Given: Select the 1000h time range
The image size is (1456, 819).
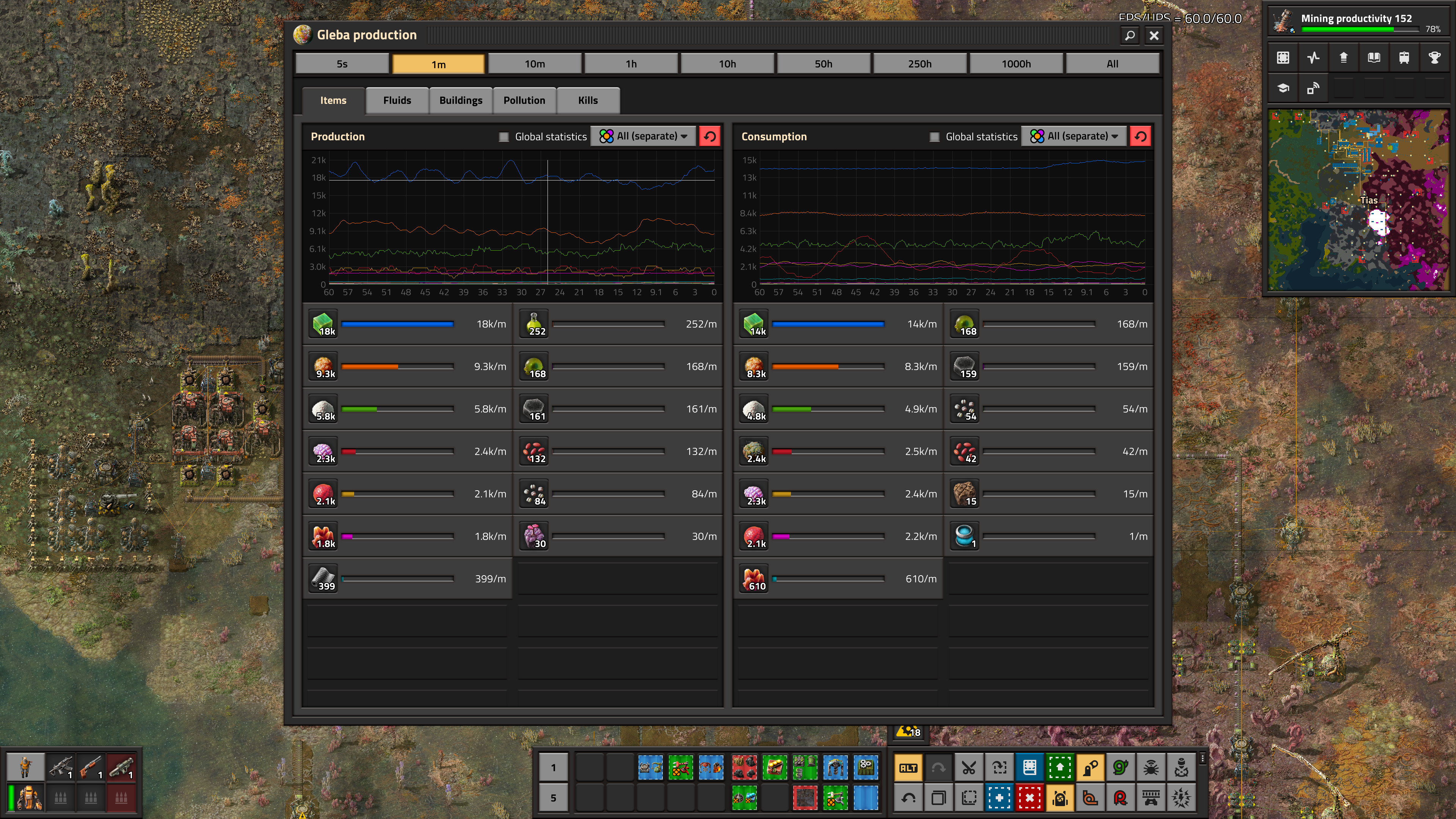Looking at the screenshot, I should pyautogui.click(x=1016, y=64).
